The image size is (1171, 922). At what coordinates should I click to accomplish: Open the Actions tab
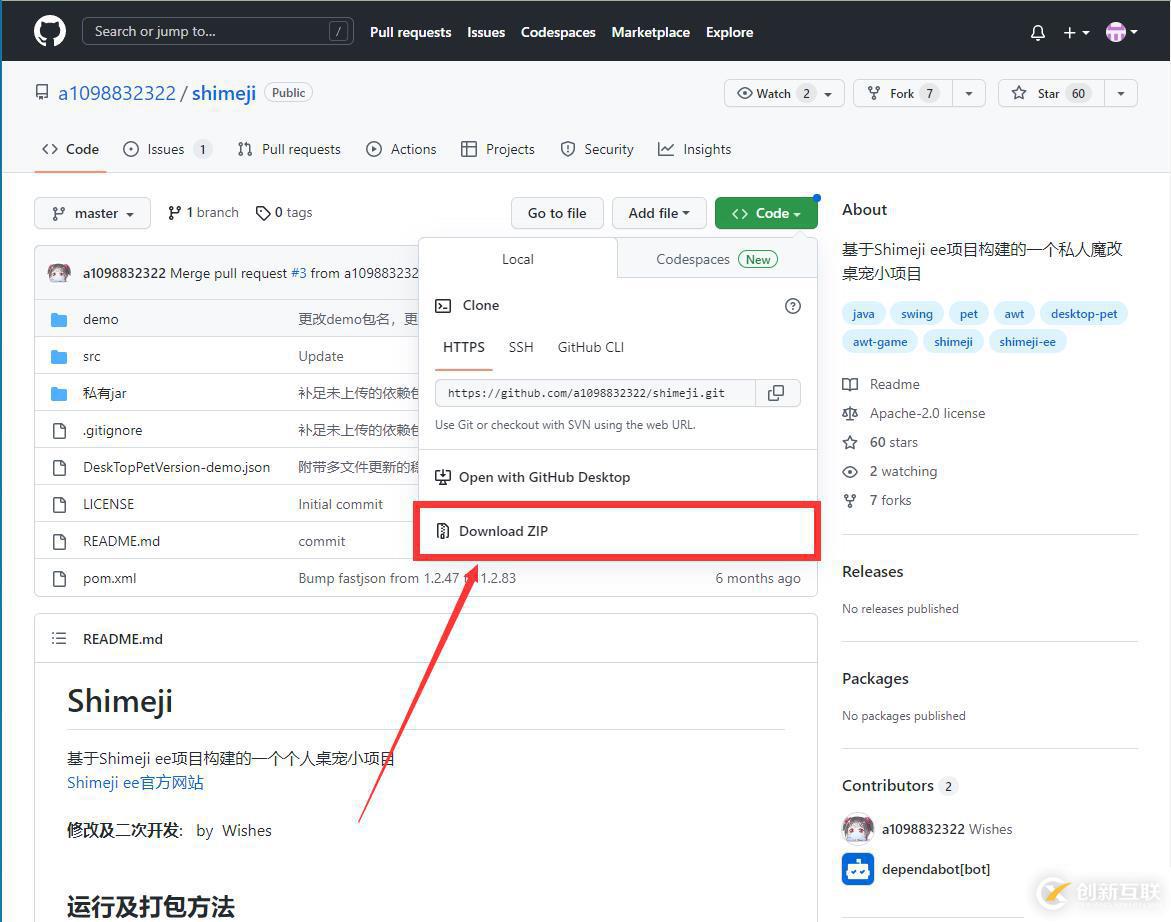pos(401,149)
